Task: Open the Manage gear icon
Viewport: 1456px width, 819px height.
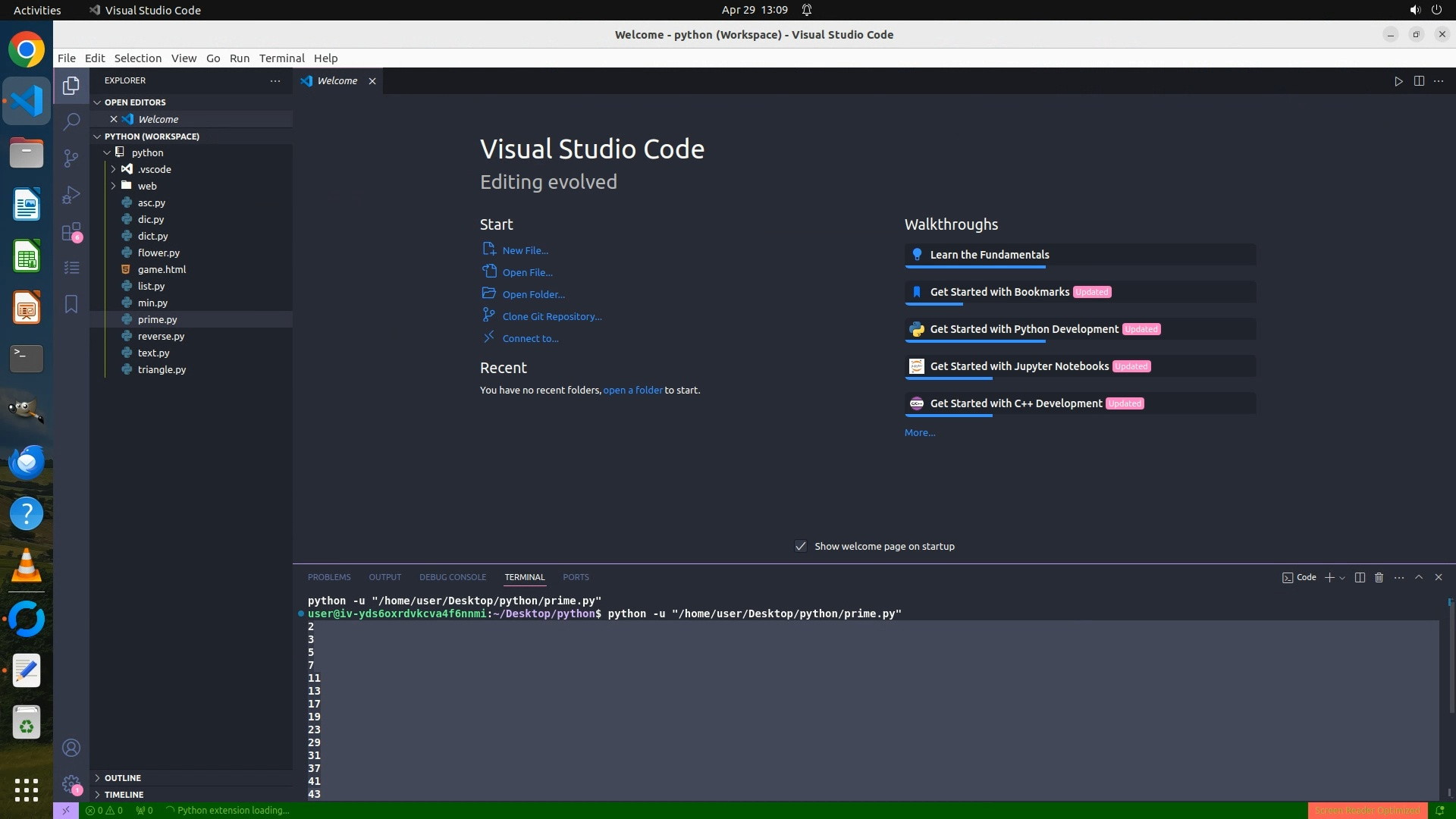Action: 71,783
